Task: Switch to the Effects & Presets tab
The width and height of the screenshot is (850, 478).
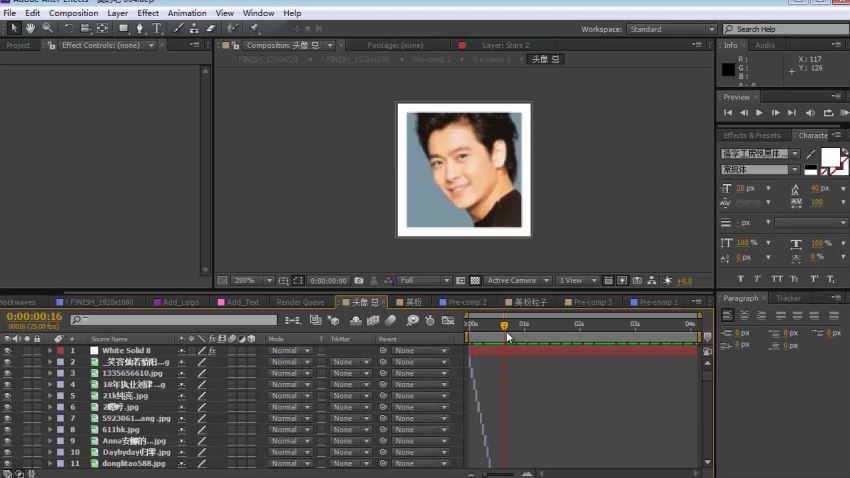Action: click(751, 135)
